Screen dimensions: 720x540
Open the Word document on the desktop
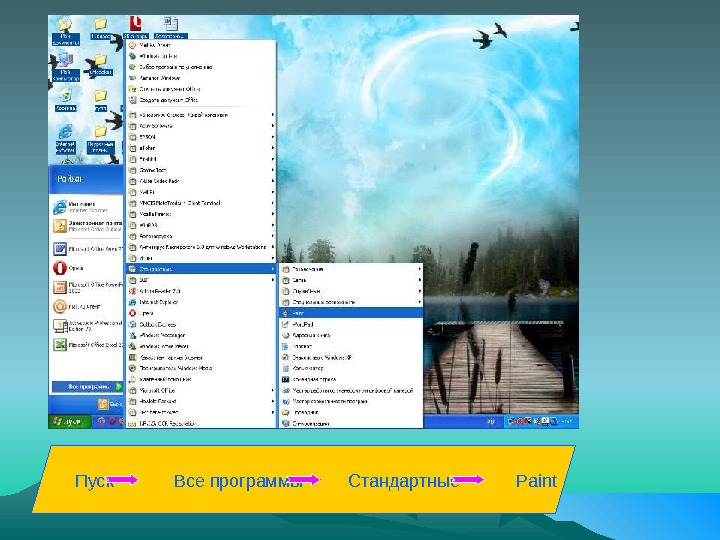point(170,28)
